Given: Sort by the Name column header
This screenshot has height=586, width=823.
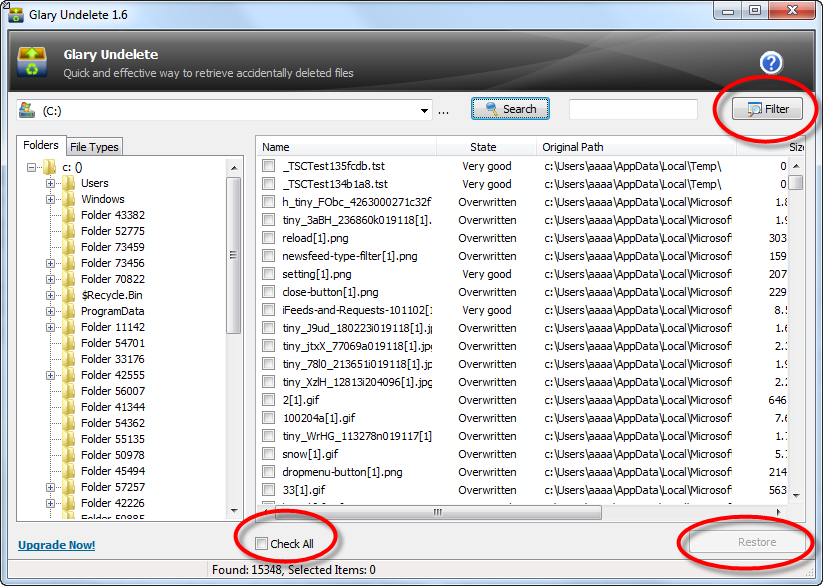Looking at the screenshot, I should click(347, 147).
